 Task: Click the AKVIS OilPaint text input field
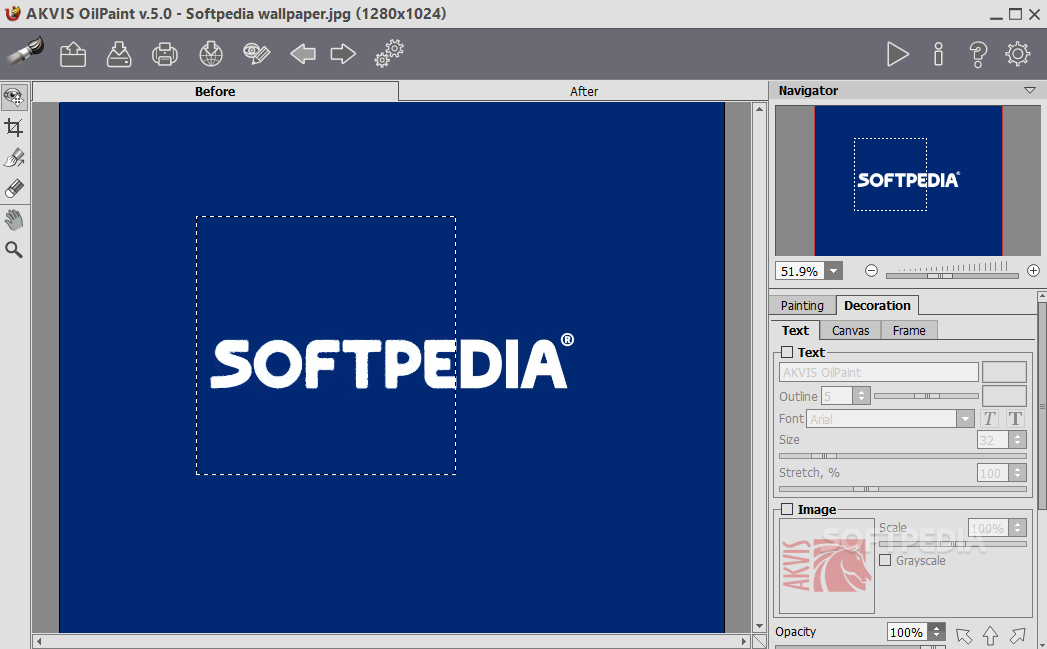[878, 372]
